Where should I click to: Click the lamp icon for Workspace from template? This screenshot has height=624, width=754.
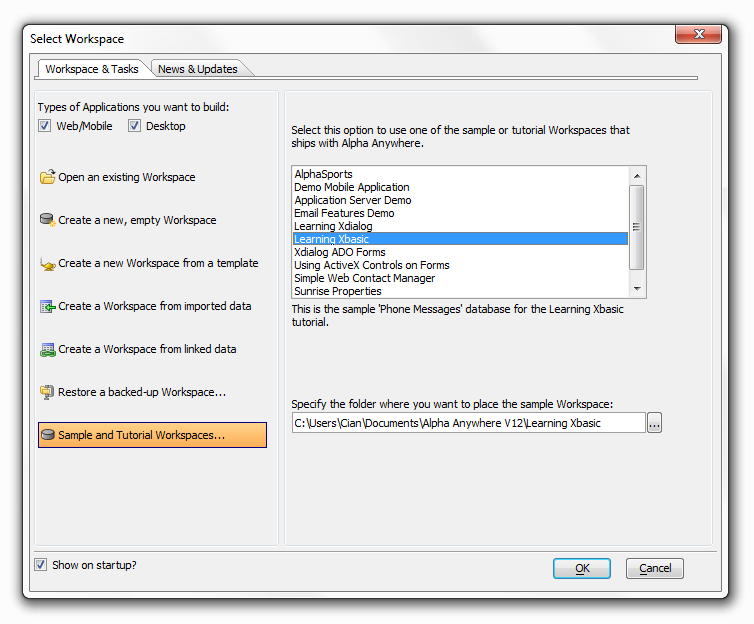pyautogui.click(x=47, y=263)
